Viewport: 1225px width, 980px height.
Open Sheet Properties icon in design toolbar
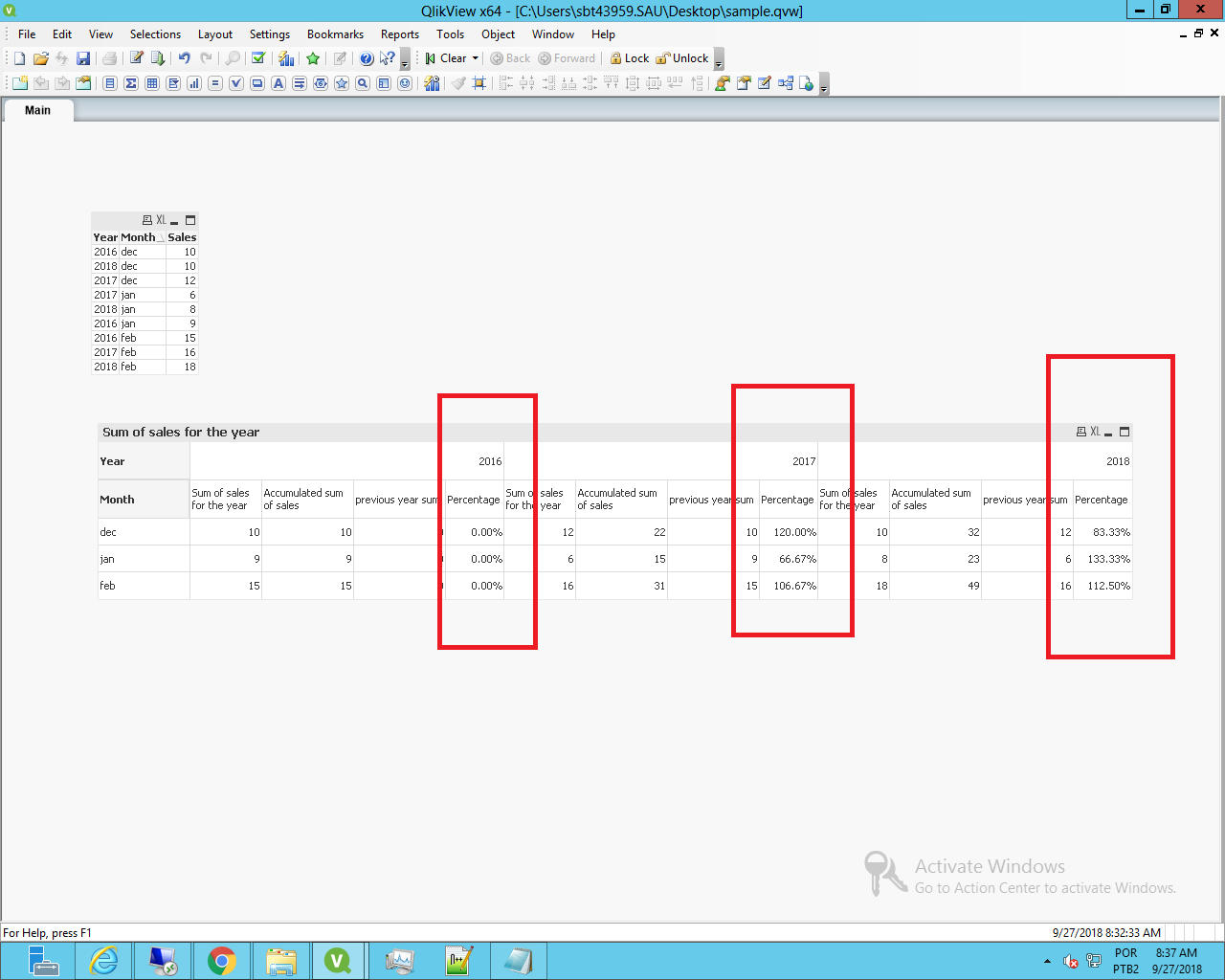[x=83, y=83]
